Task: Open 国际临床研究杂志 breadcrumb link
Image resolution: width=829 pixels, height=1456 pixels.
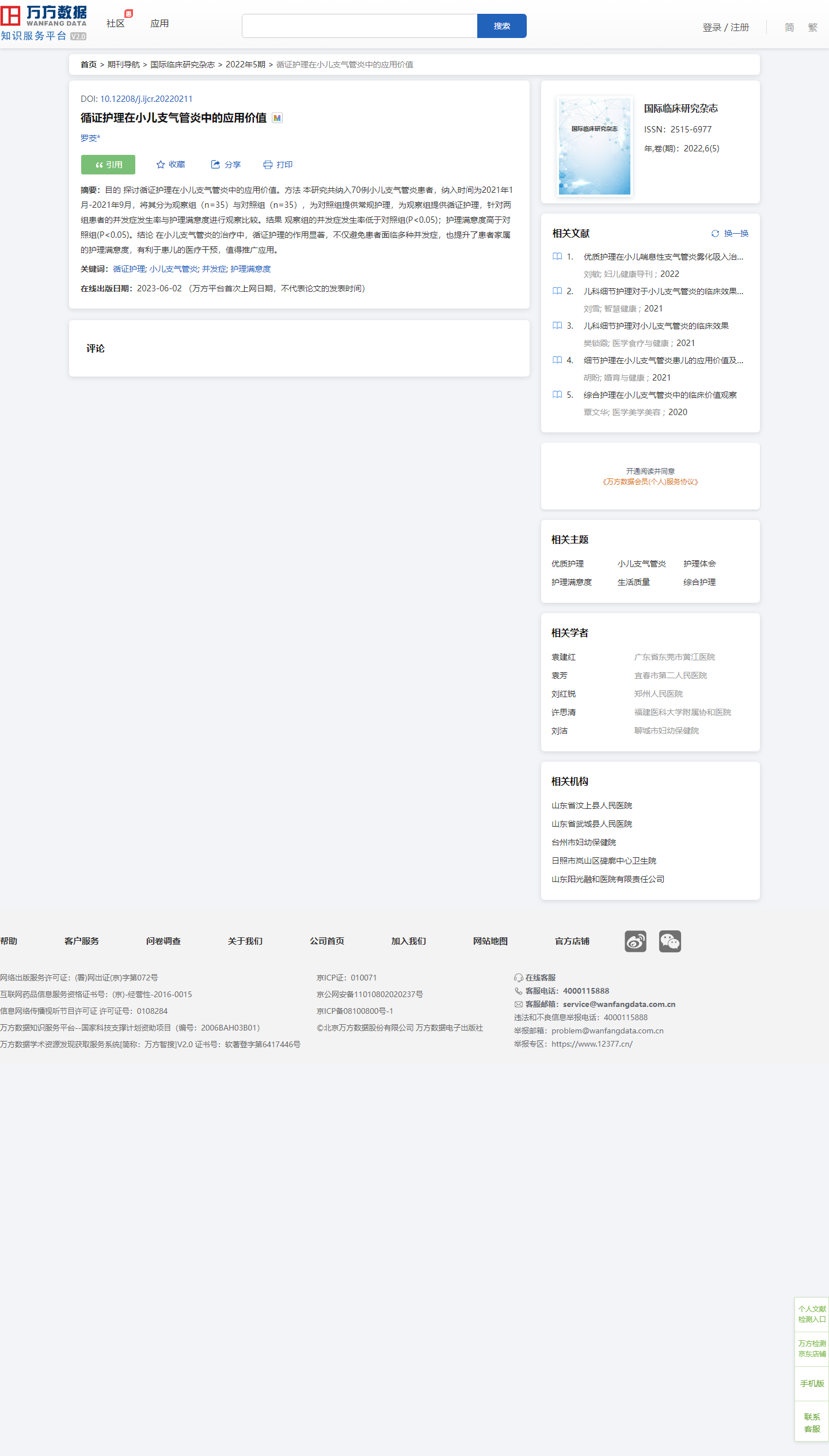Action: pyautogui.click(x=182, y=64)
